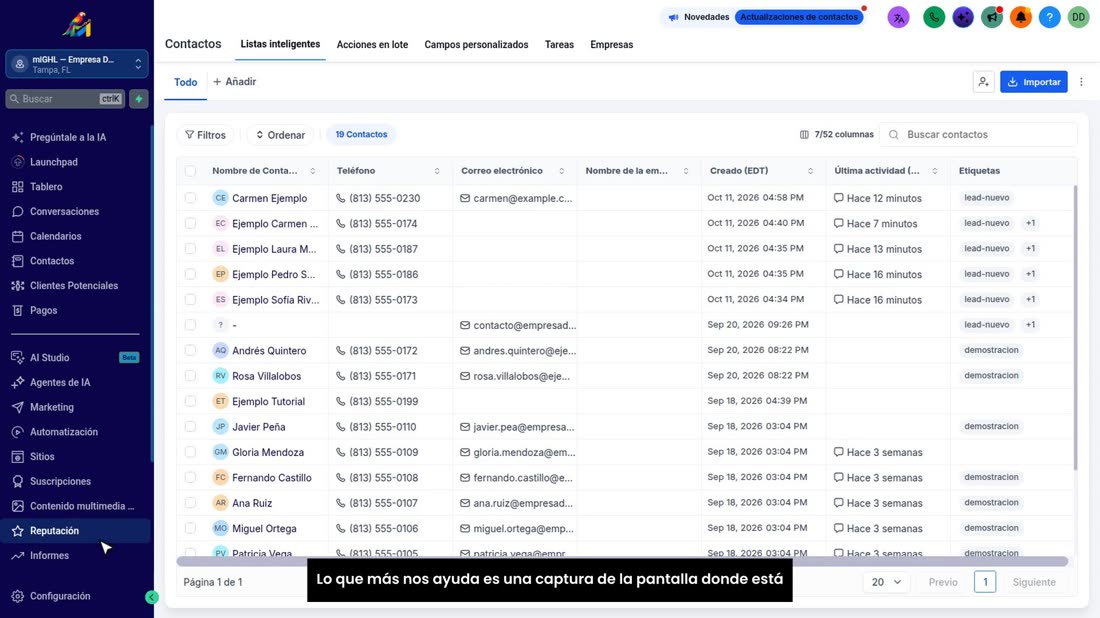Click the purple AI sparkle icon in top bar
The height and width of the screenshot is (618, 1100).
click(x=962, y=17)
